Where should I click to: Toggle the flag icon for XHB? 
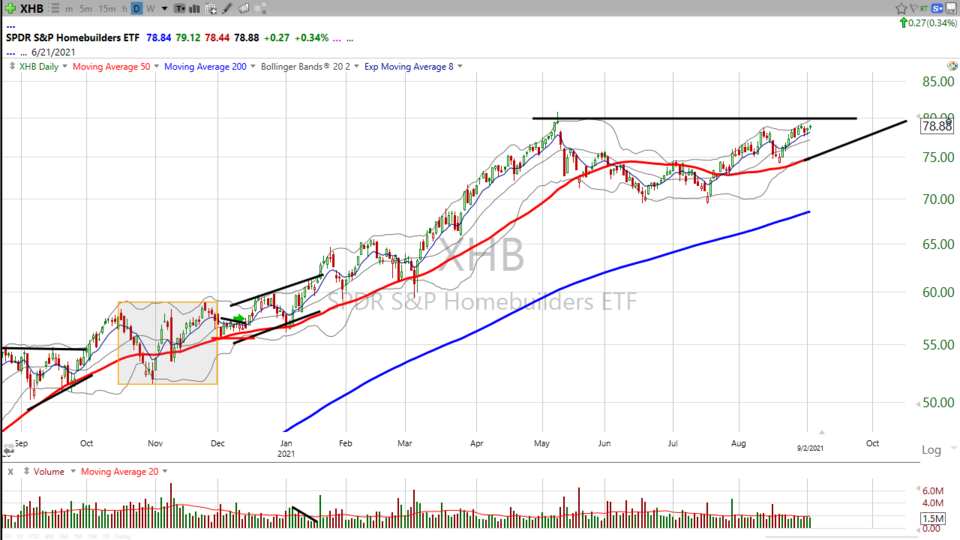point(913,9)
